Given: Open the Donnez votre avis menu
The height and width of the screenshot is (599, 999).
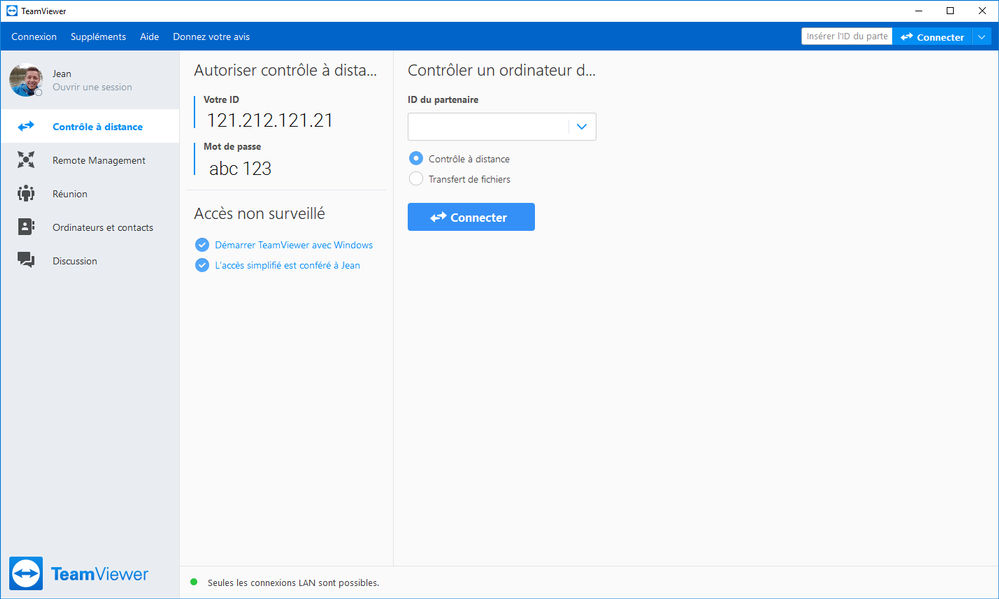Looking at the screenshot, I should click(212, 37).
